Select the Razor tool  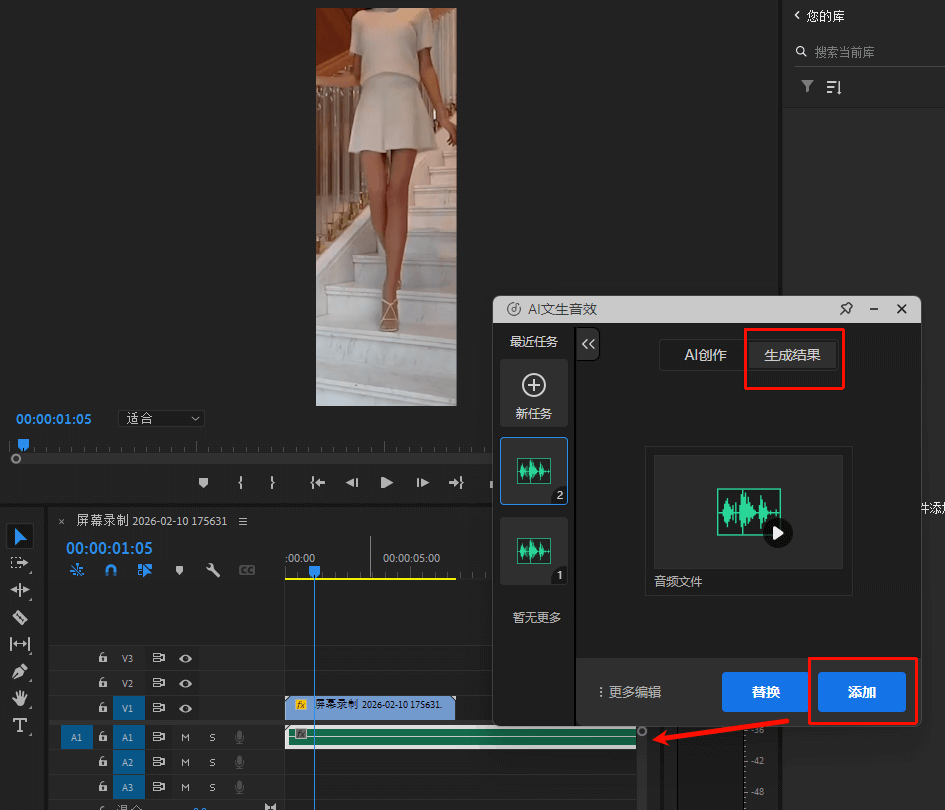click(x=20, y=617)
